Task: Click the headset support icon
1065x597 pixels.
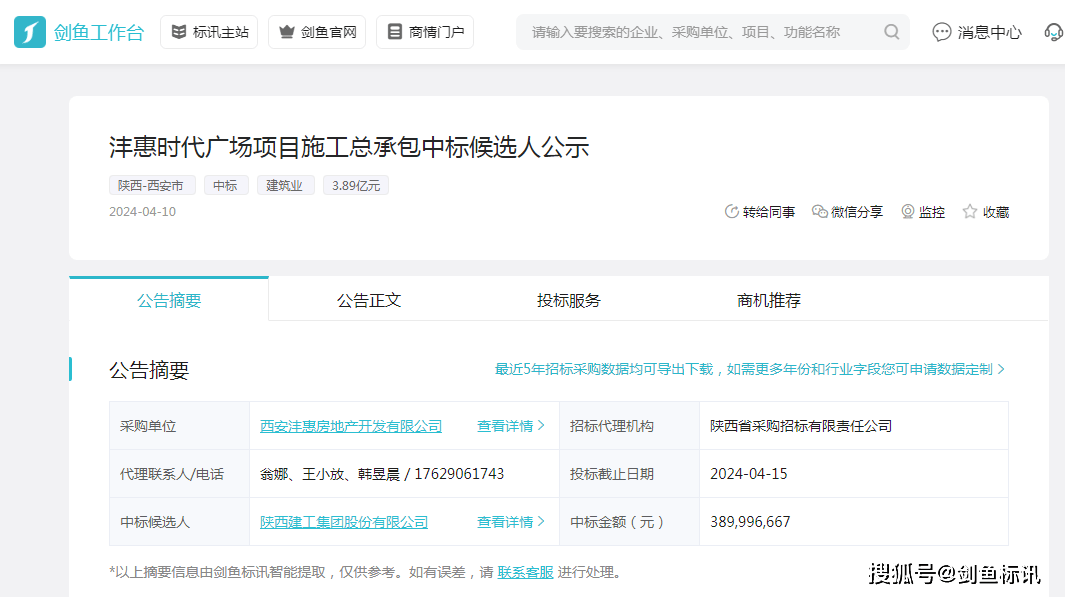Action: click(x=1053, y=32)
